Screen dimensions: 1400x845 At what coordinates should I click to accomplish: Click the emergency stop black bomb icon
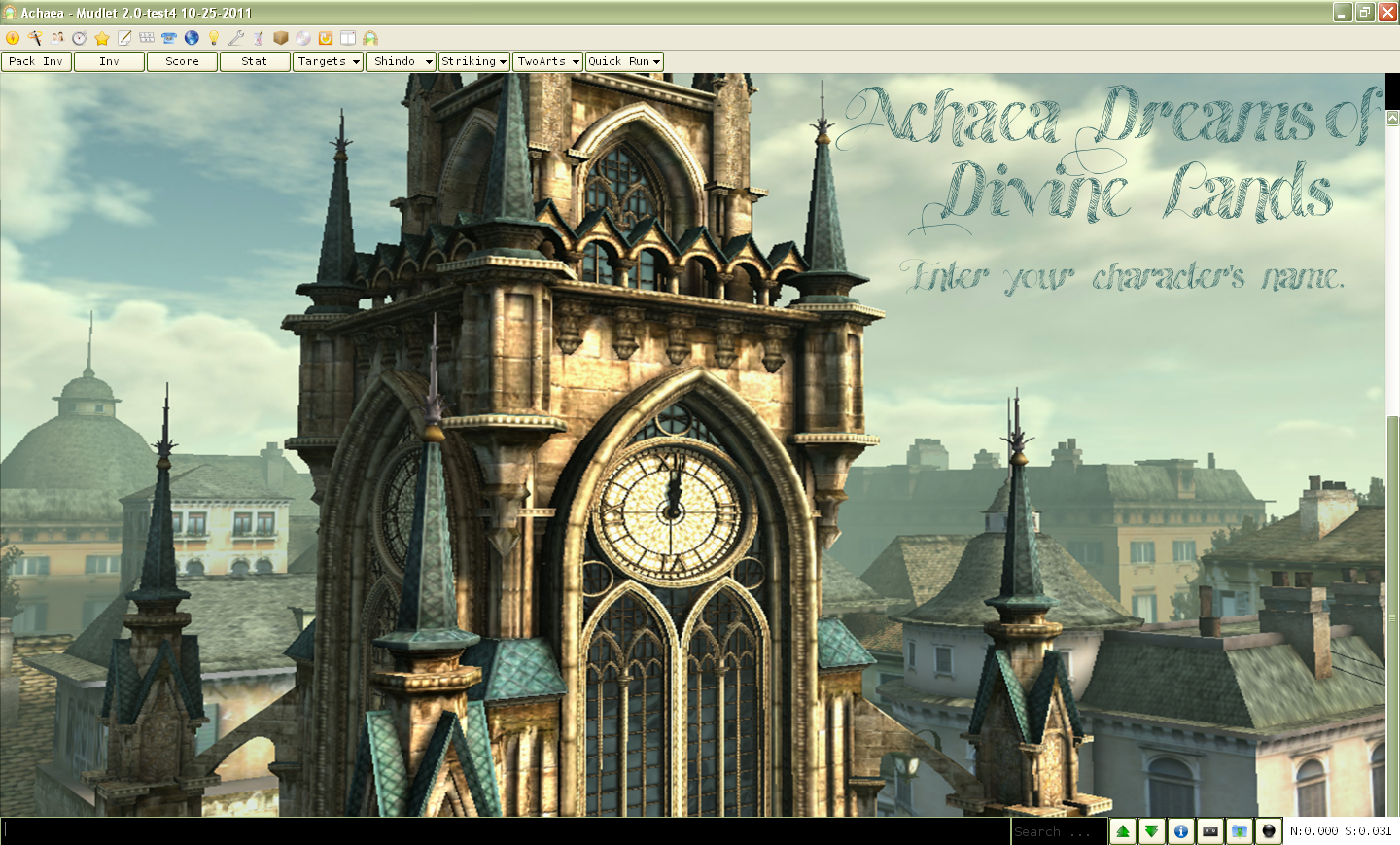[1269, 831]
